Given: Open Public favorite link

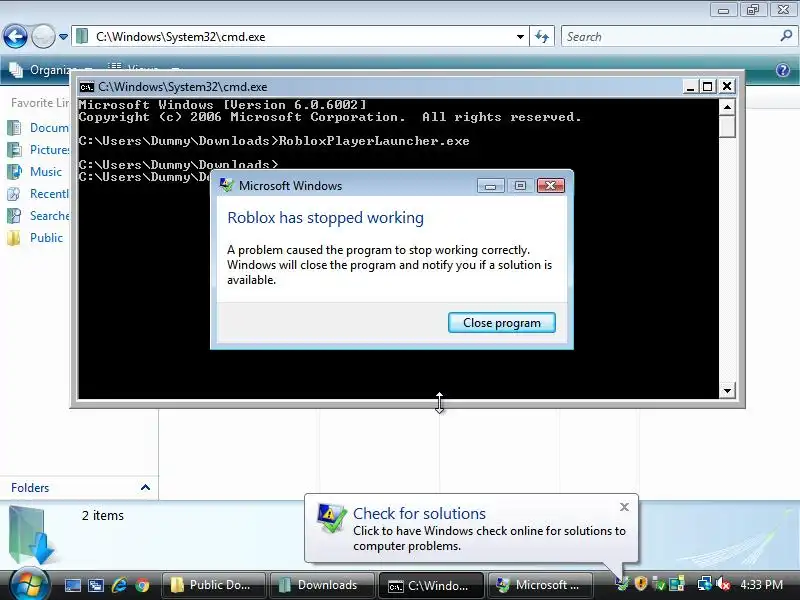Looking at the screenshot, I should click(x=35, y=238).
